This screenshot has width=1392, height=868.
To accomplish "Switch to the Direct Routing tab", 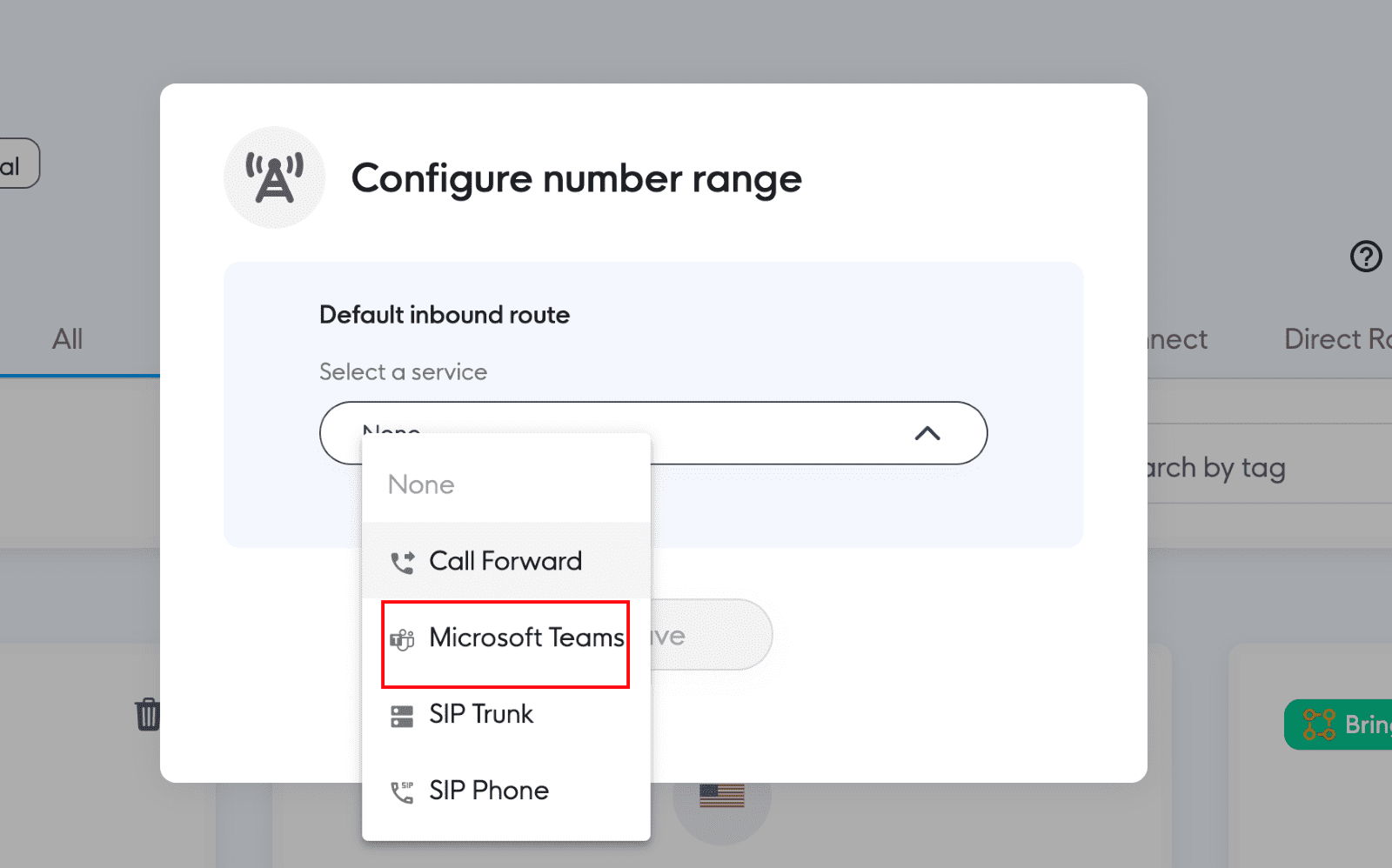I will [x=1333, y=339].
